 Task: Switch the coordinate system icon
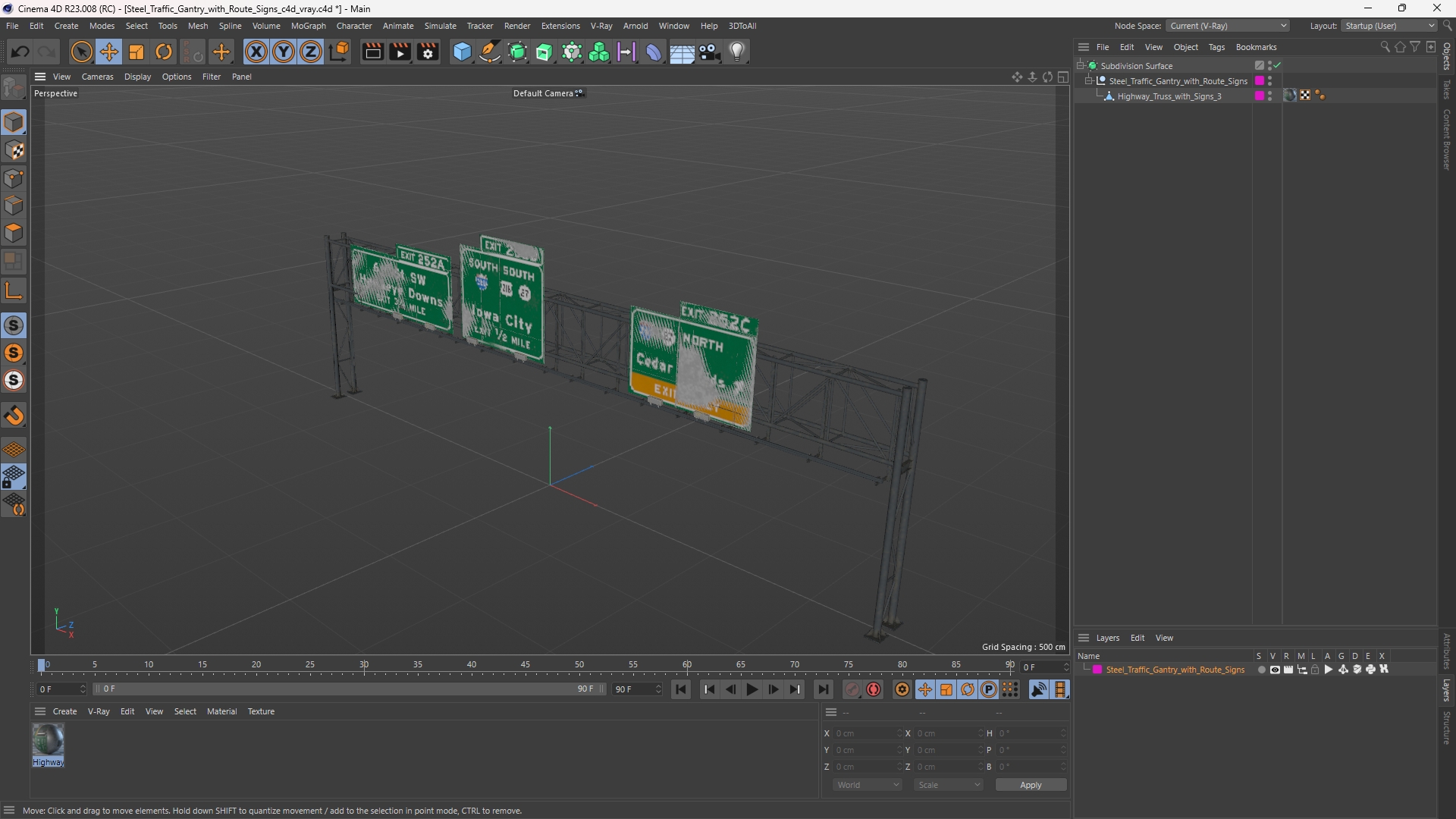(340, 52)
